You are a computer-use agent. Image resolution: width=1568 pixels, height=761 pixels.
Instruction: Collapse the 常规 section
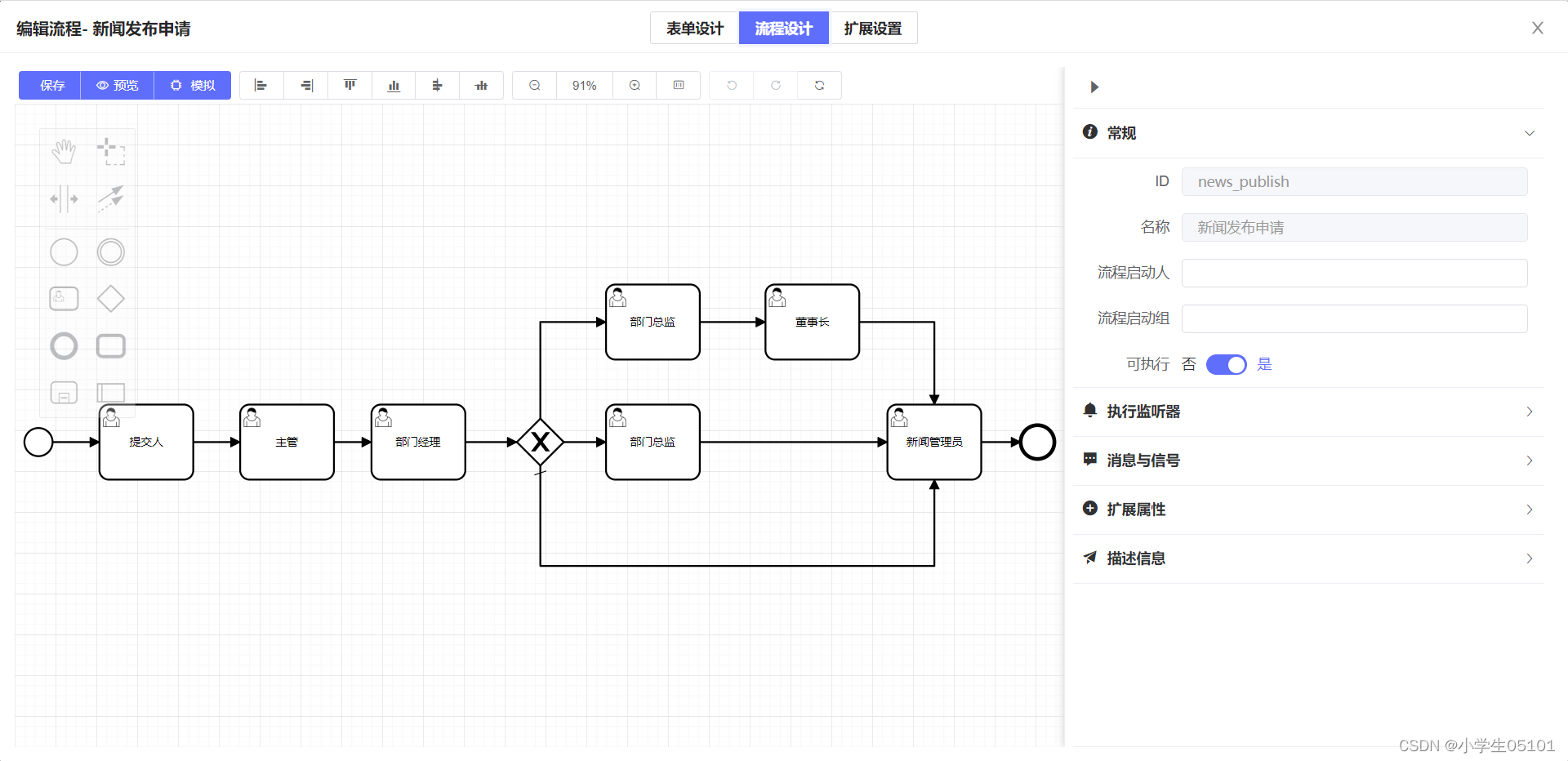[x=1528, y=132]
